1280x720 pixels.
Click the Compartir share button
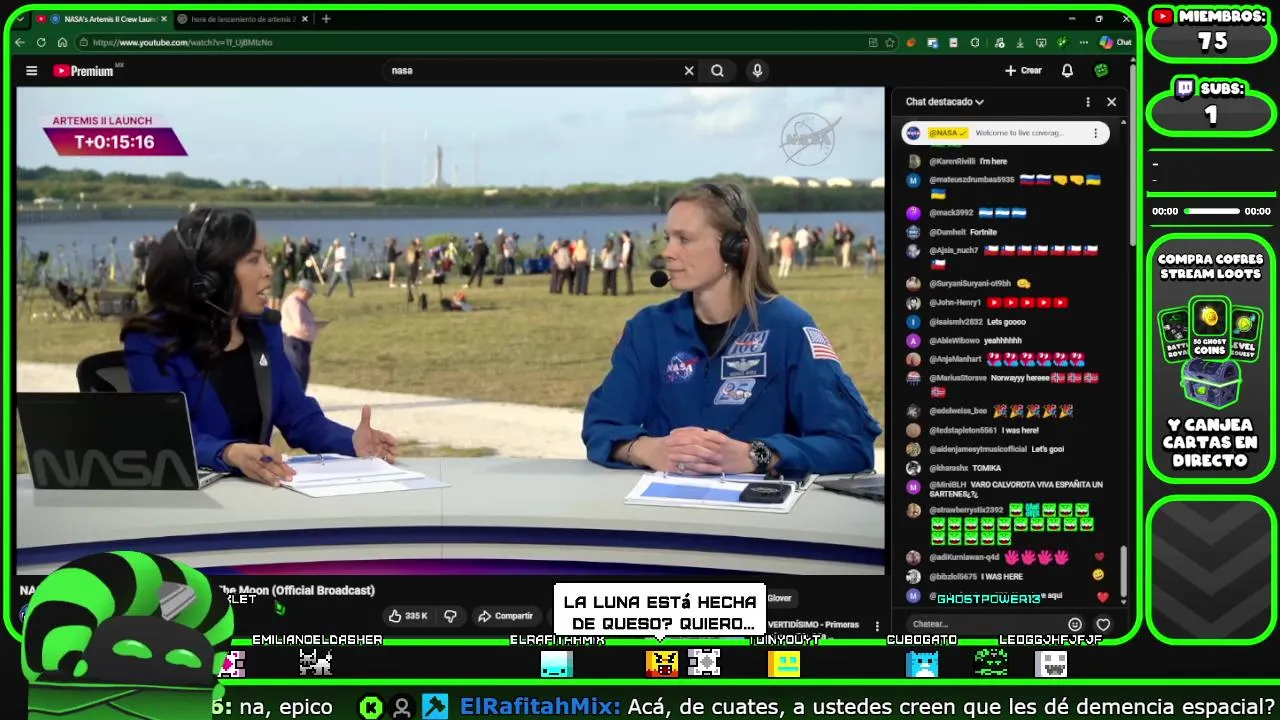click(x=505, y=616)
